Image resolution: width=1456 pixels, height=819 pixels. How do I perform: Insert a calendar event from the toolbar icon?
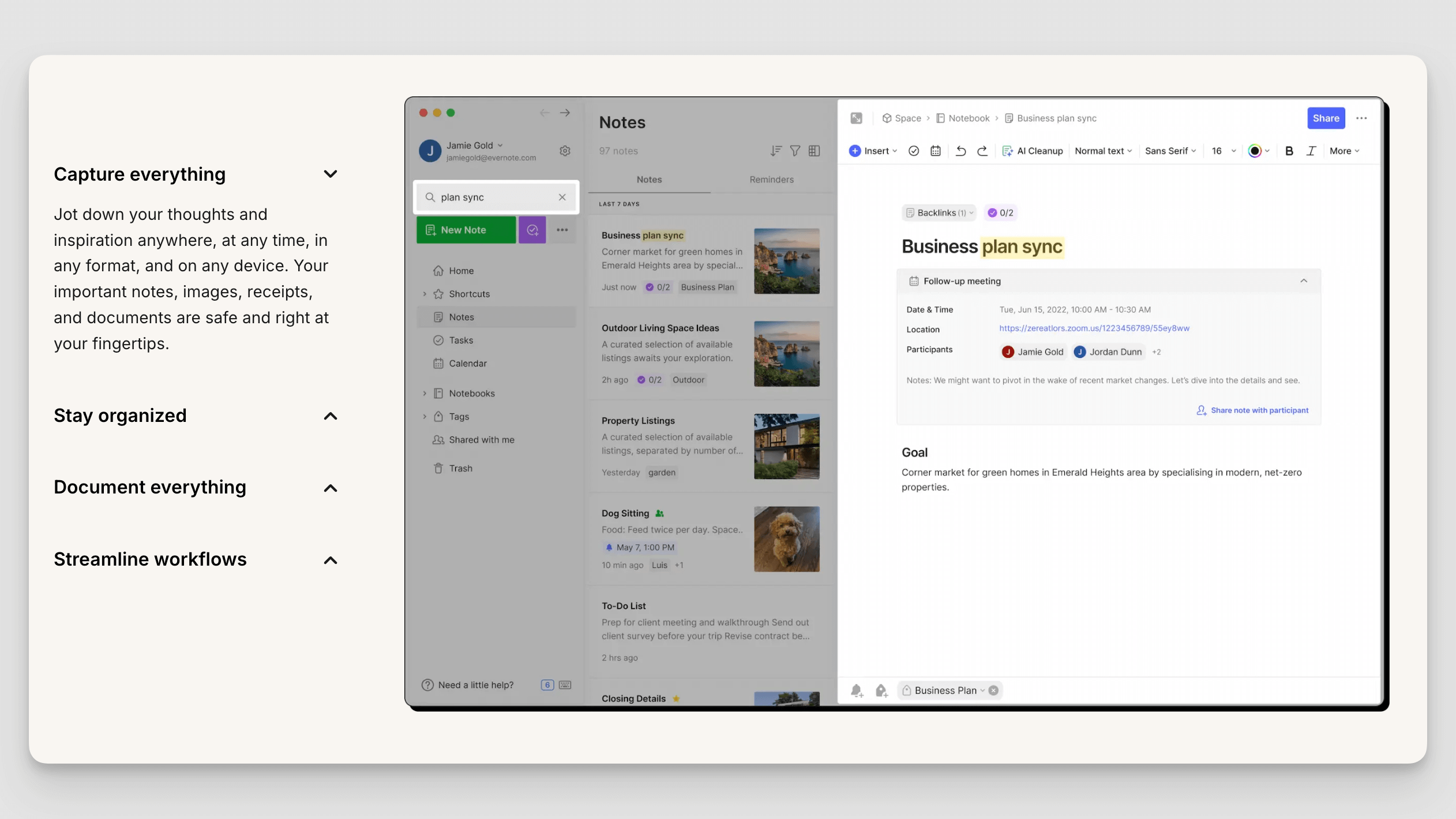coord(935,151)
